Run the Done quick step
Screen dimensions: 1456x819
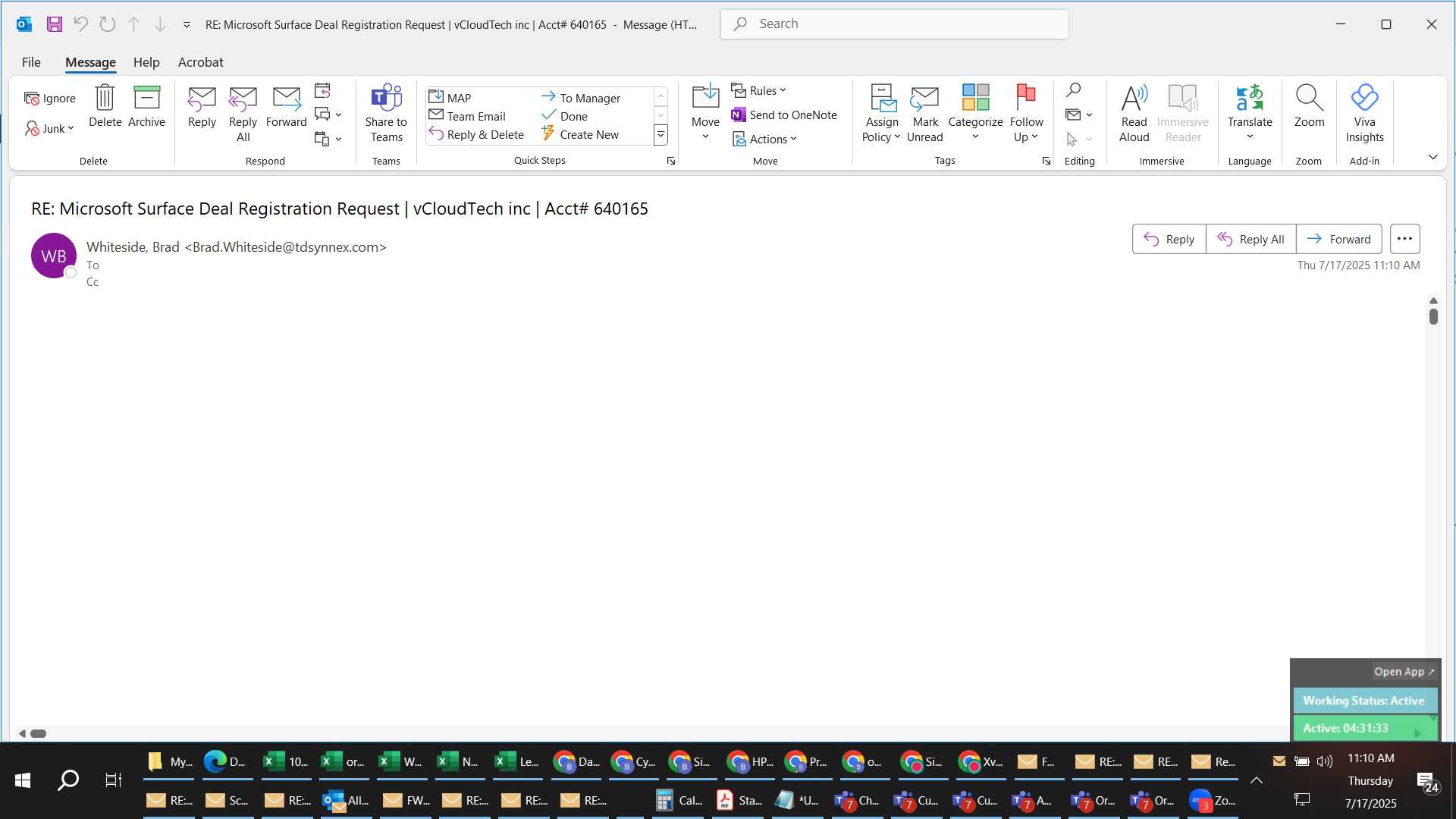(565, 116)
